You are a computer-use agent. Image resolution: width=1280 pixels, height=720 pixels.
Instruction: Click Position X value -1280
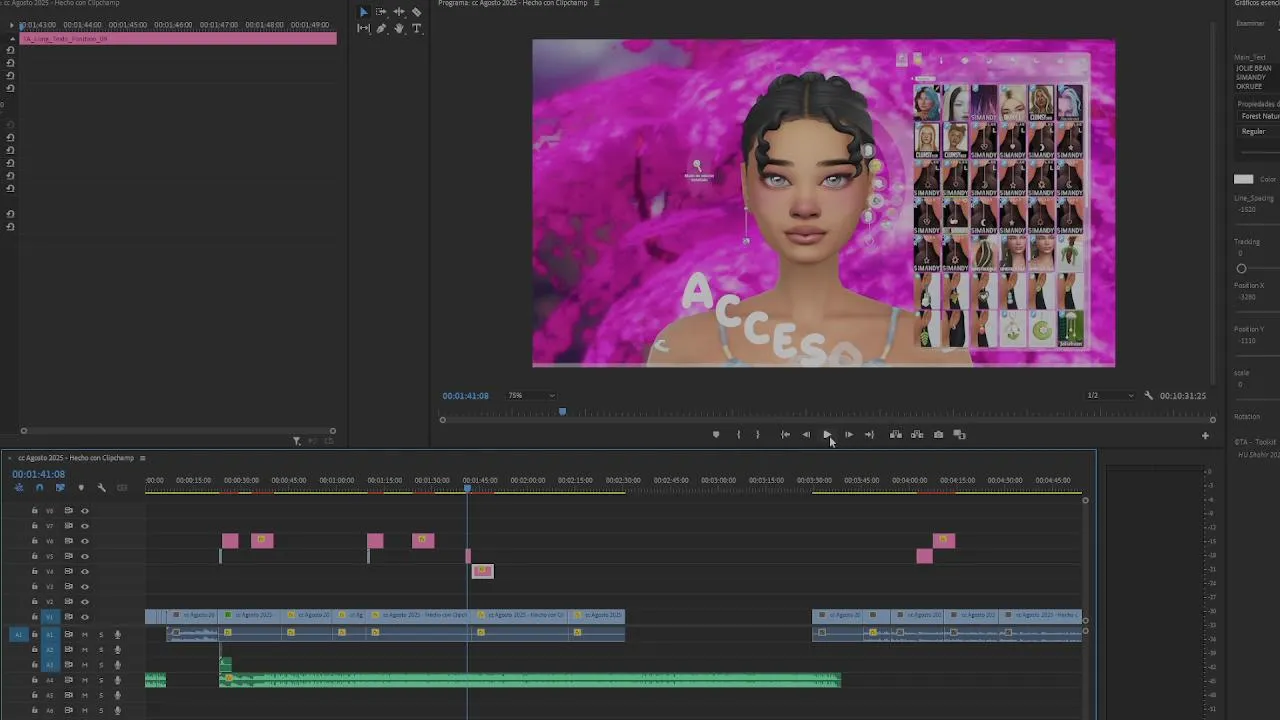click(1247, 297)
